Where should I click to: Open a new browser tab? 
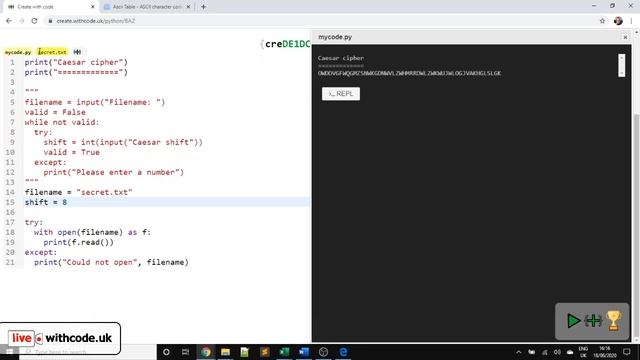(x=203, y=7)
